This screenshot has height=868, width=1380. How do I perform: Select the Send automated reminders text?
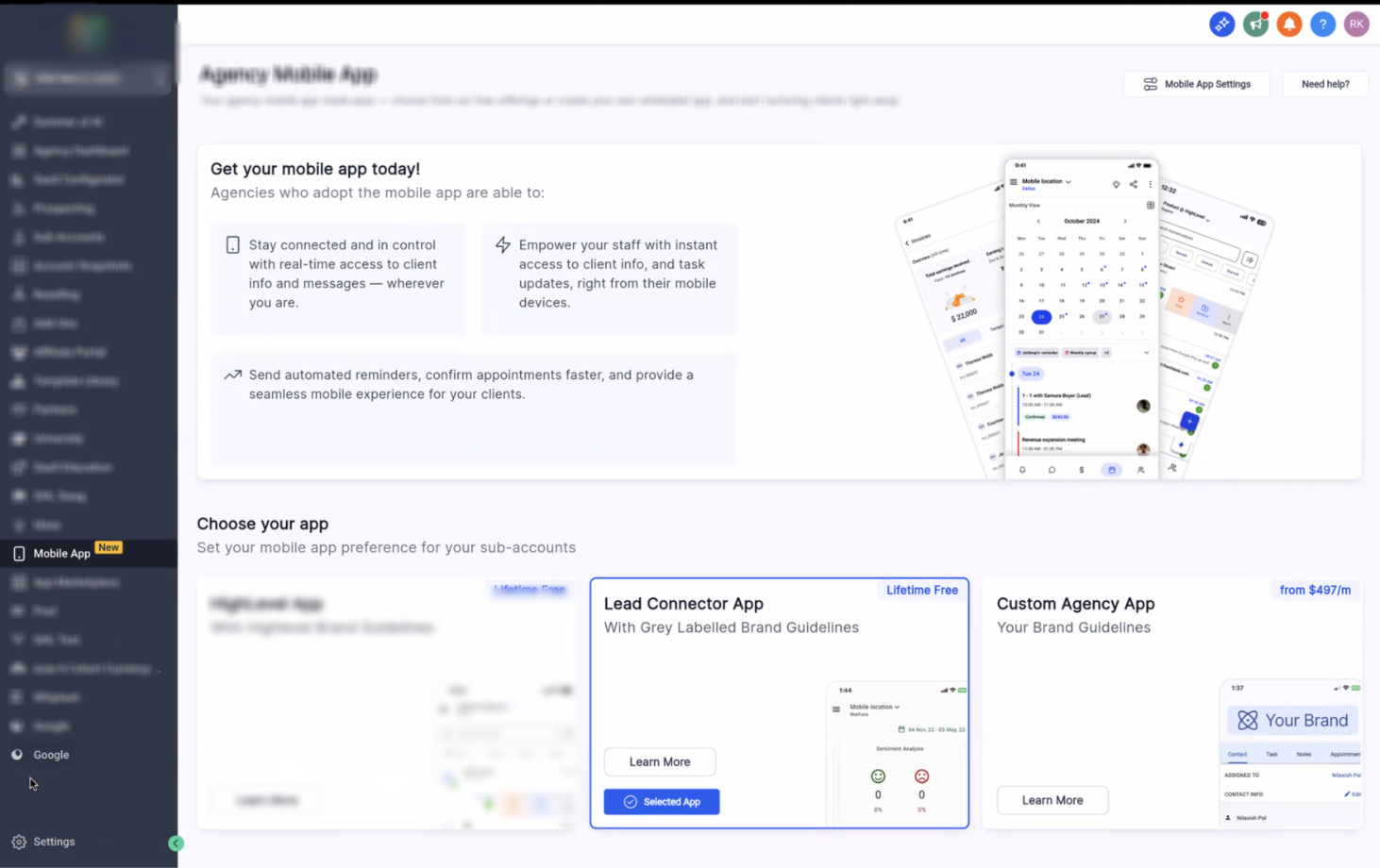[471, 384]
